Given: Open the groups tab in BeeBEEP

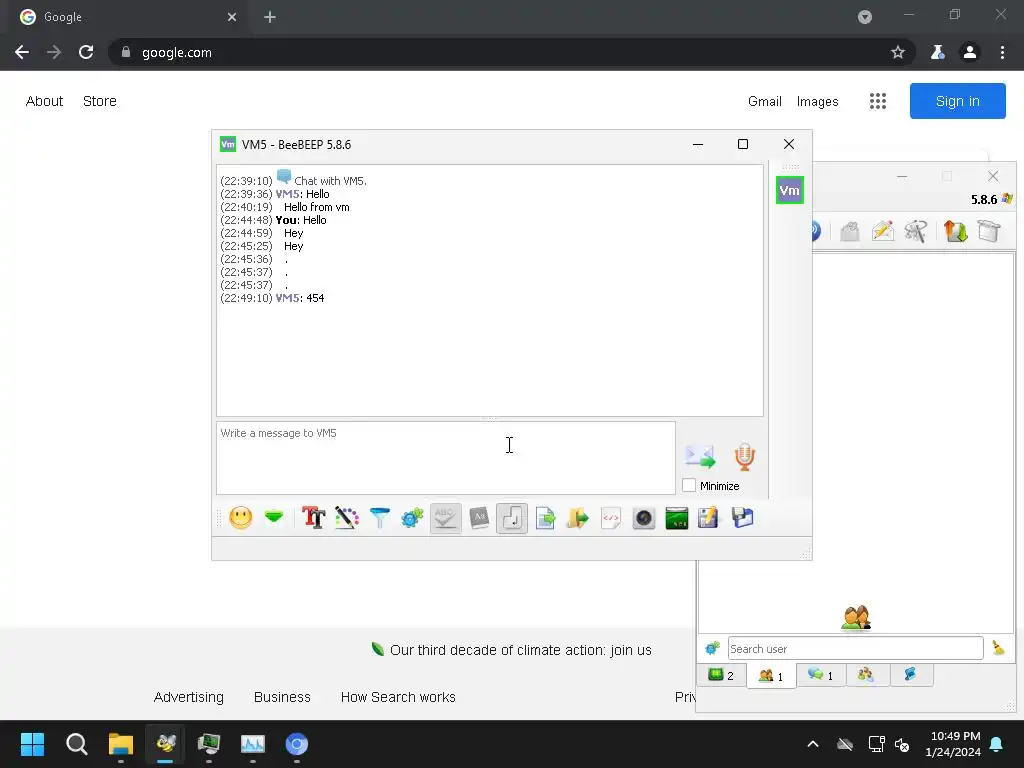Looking at the screenshot, I should click(867, 675).
